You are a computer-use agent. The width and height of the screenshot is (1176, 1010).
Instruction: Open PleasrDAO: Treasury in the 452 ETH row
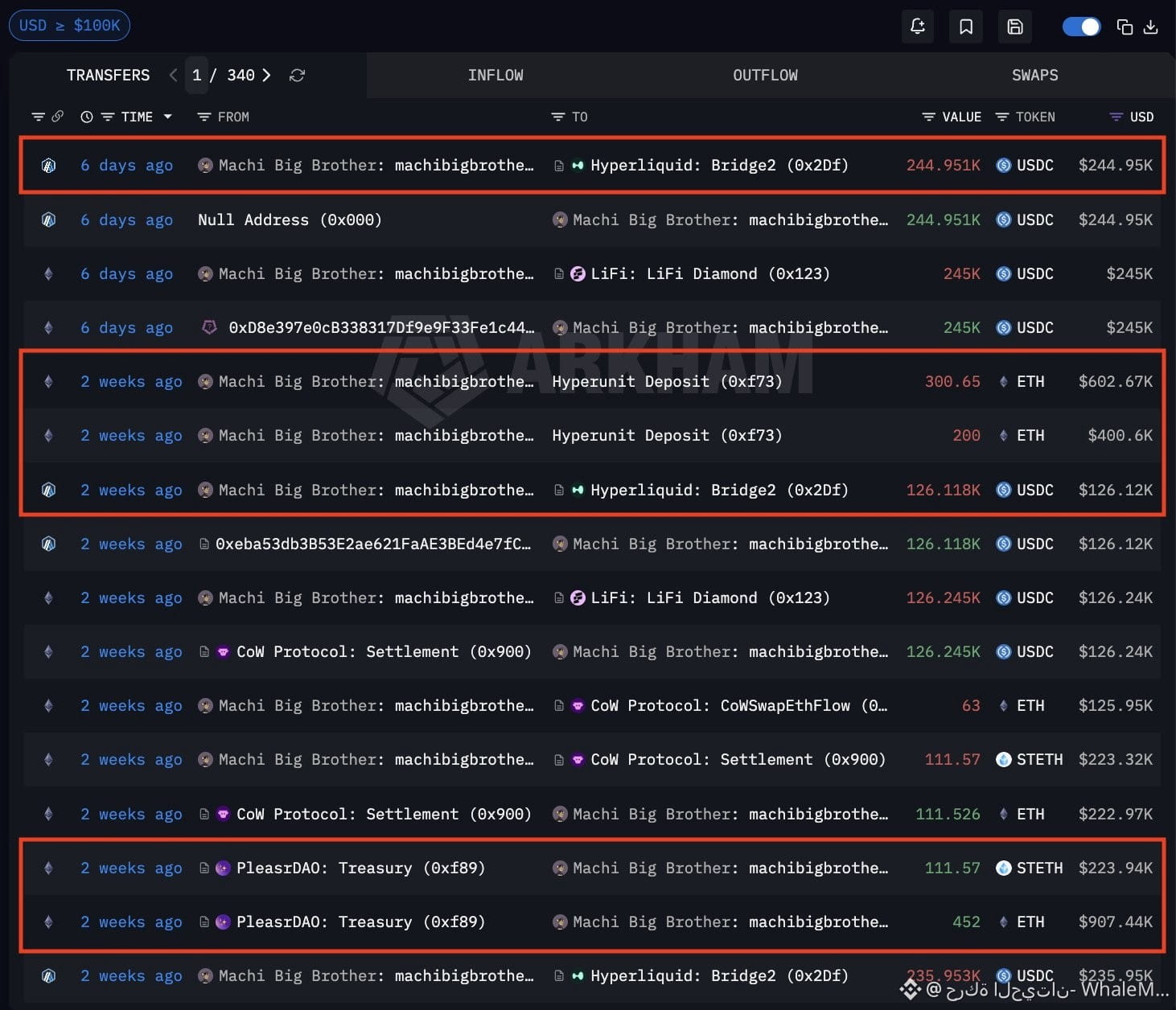360,922
